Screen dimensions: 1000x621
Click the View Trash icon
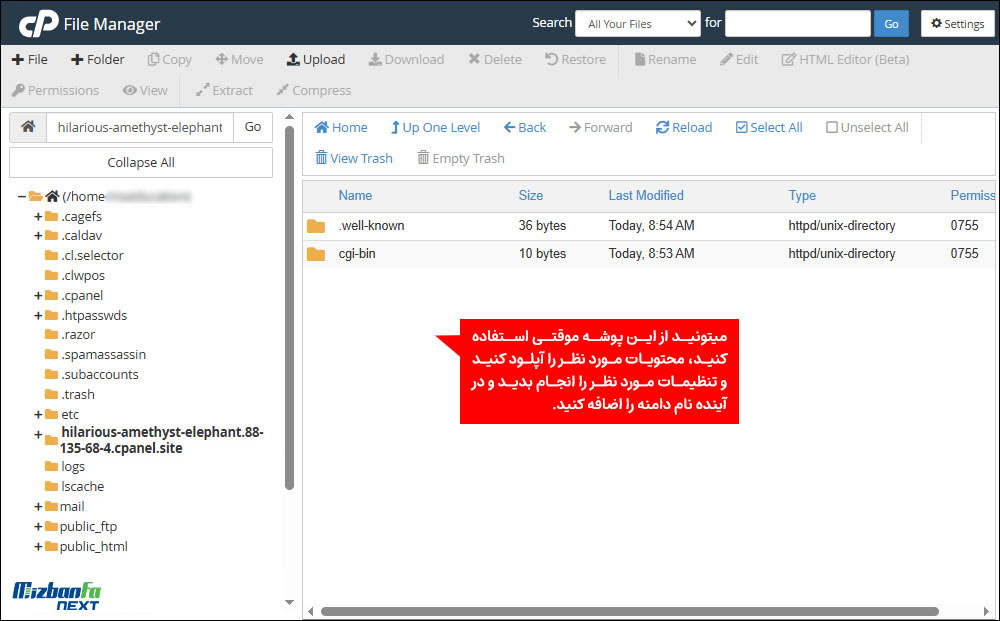point(353,158)
